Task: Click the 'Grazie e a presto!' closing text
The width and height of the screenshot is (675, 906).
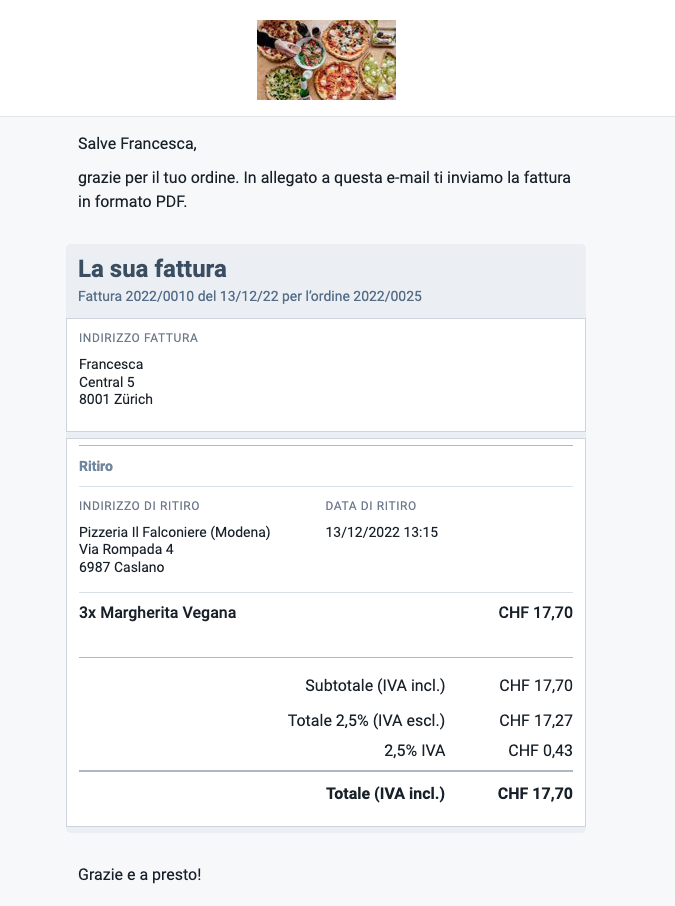Action: click(x=139, y=874)
